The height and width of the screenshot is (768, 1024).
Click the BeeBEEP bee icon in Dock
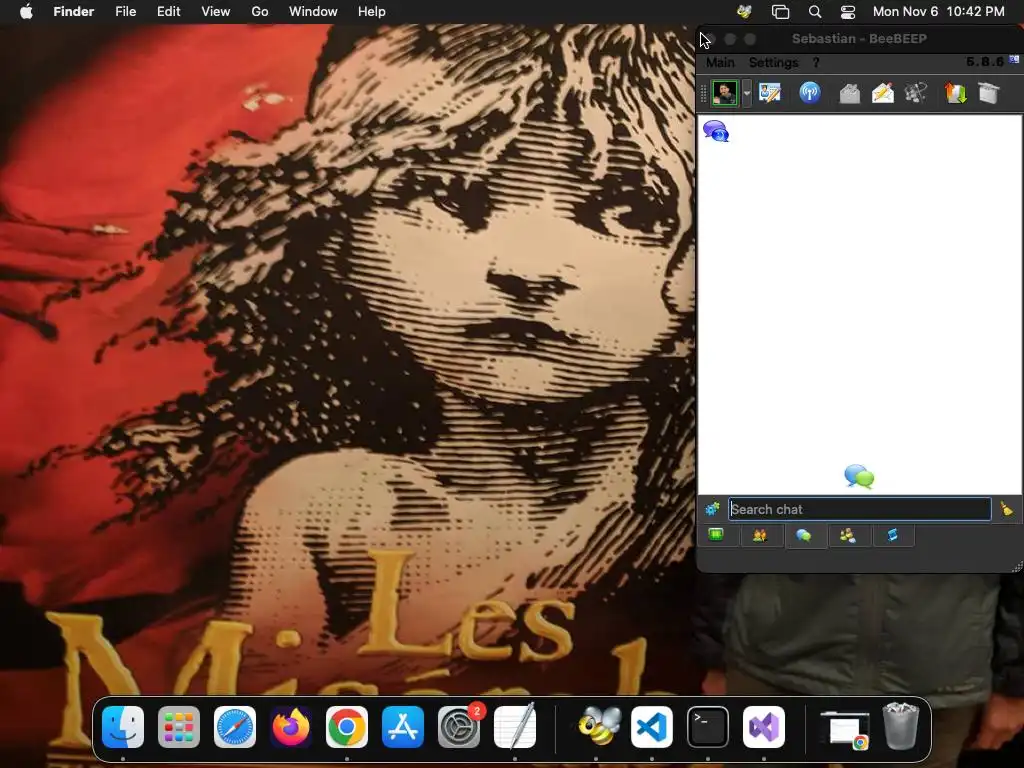tap(599, 727)
